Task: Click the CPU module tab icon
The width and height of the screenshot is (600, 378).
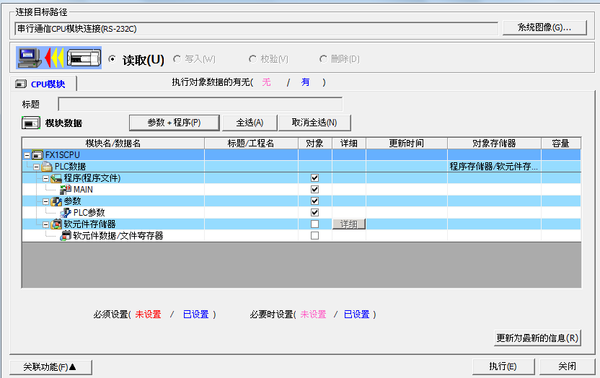Action: (x=21, y=84)
